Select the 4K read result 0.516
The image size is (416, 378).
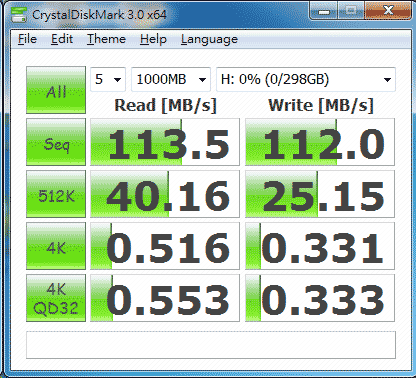(x=165, y=246)
